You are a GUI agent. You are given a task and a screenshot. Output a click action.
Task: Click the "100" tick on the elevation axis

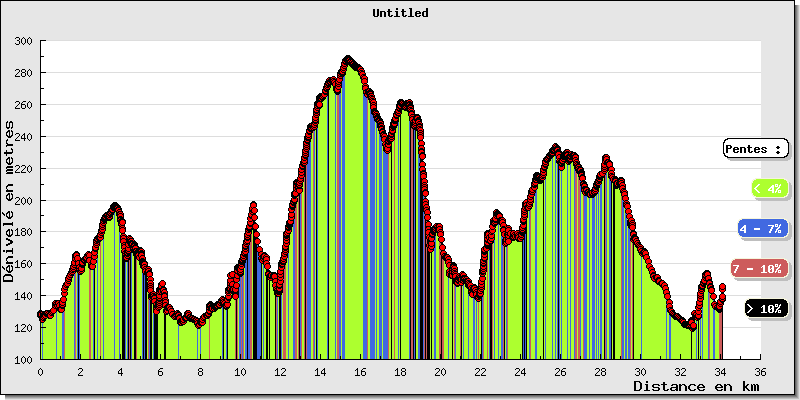pos(23,357)
